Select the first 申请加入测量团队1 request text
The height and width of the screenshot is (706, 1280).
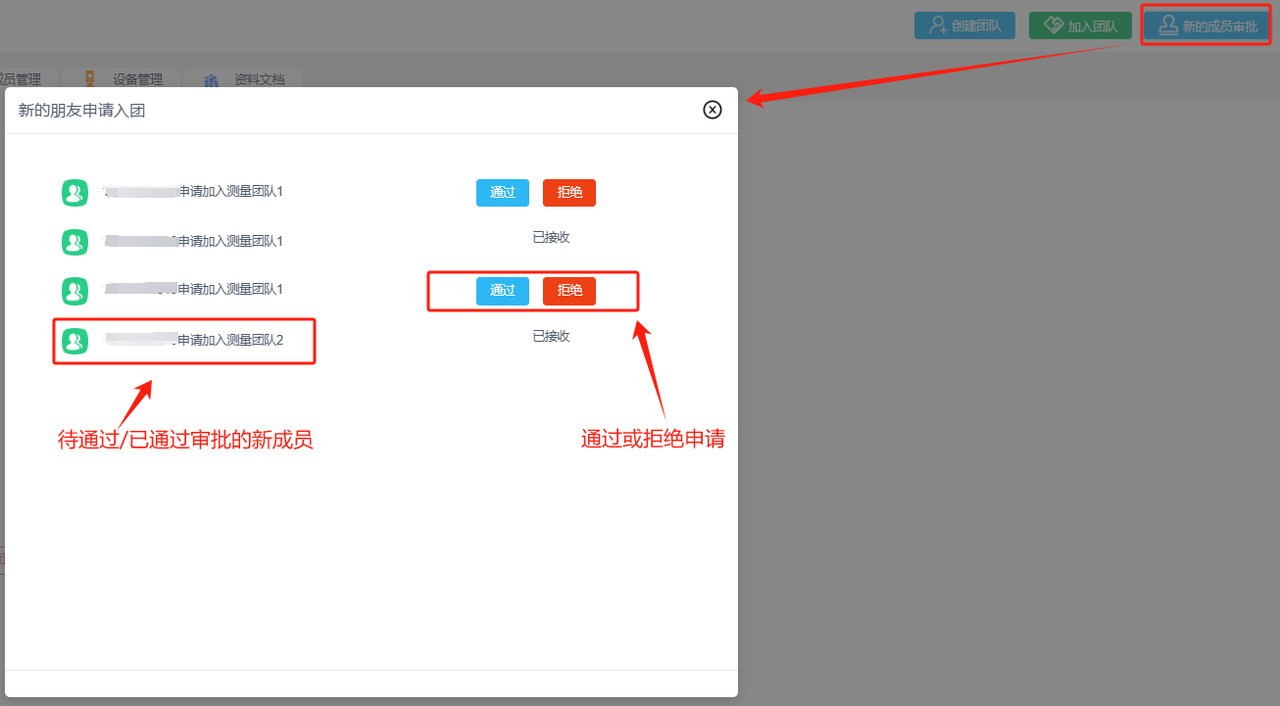230,191
